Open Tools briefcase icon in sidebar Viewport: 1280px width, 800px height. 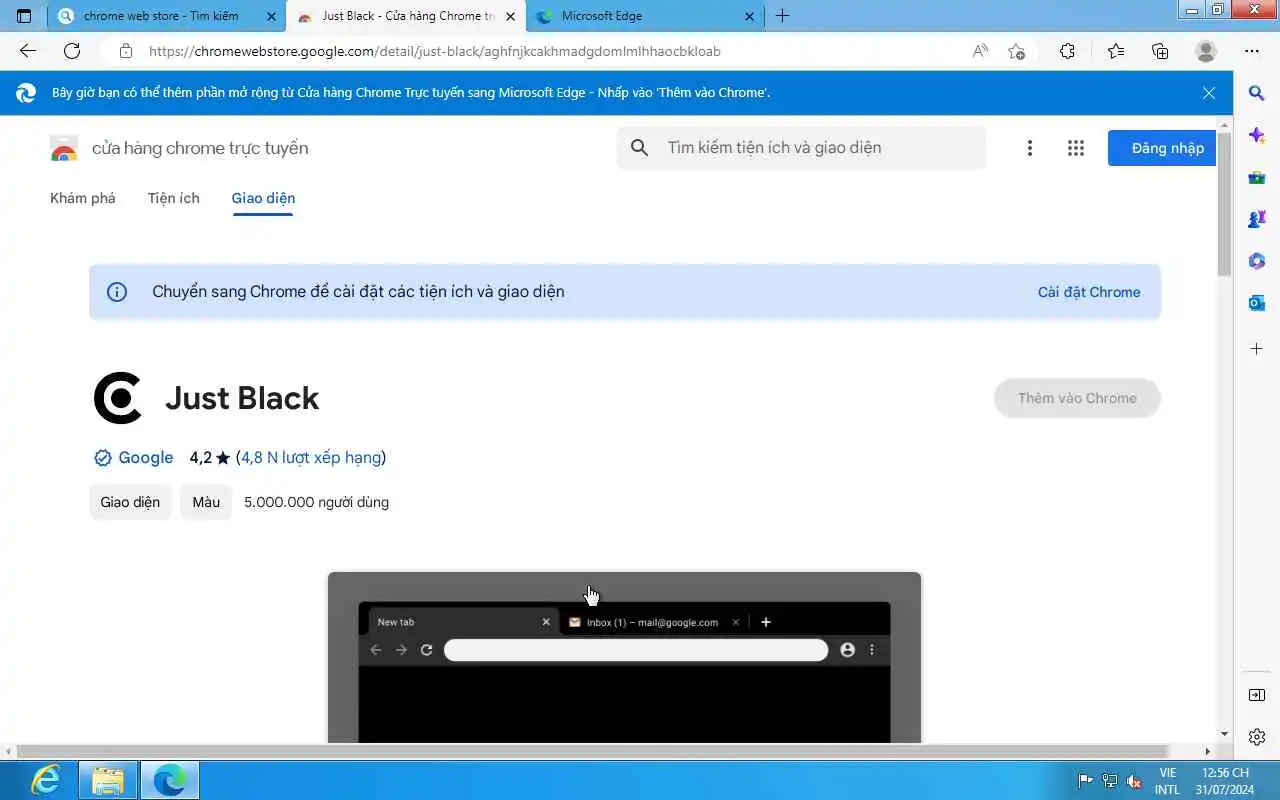coord(1257,177)
